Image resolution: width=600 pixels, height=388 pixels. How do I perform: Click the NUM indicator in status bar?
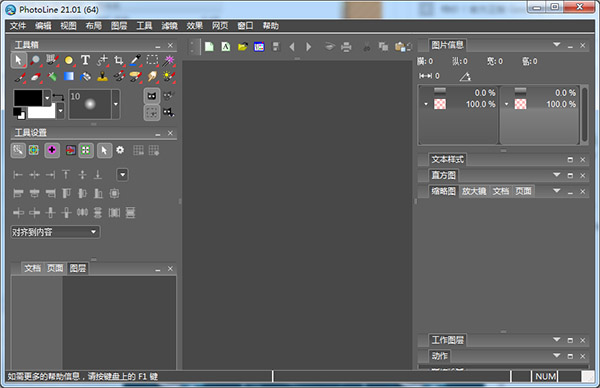545,377
